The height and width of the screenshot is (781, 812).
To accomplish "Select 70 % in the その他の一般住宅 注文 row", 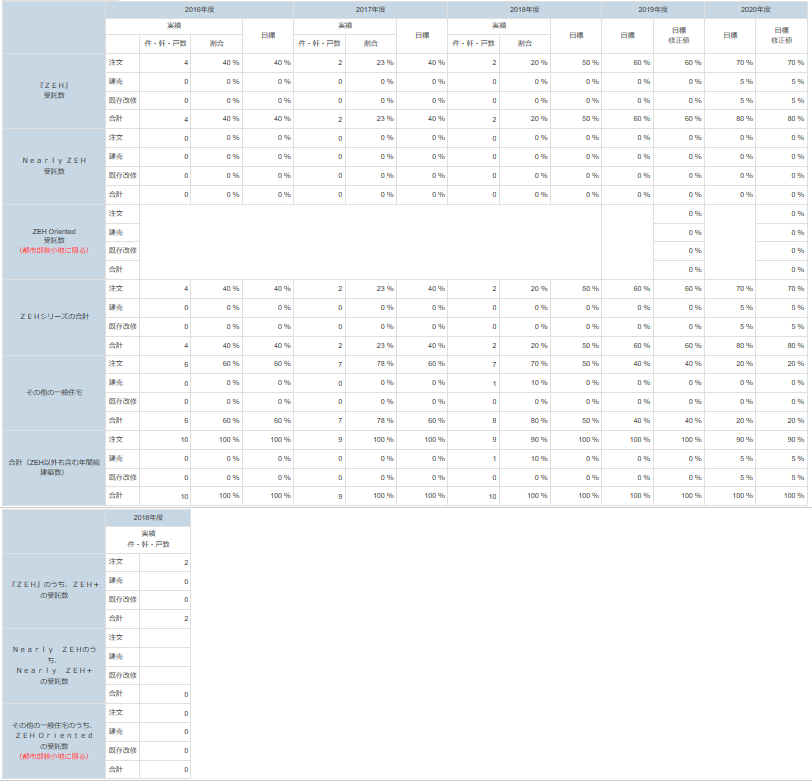I will click(x=525, y=364).
